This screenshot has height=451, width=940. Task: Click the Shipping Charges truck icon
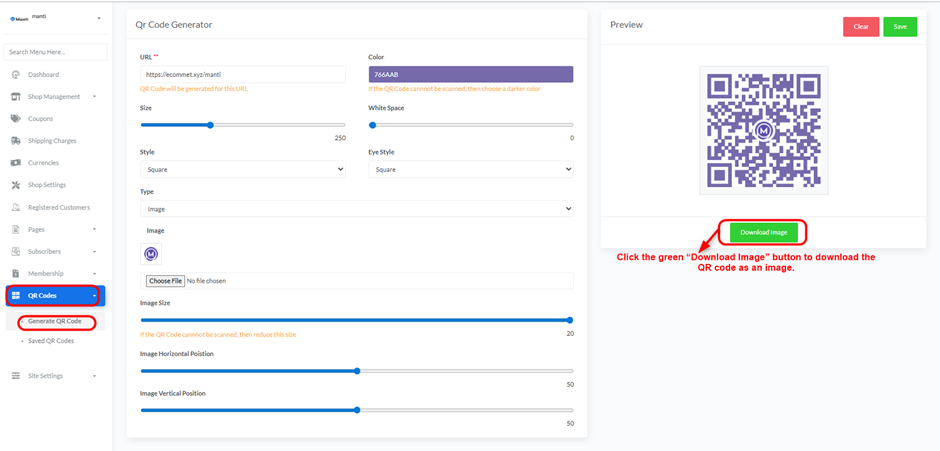coord(16,141)
